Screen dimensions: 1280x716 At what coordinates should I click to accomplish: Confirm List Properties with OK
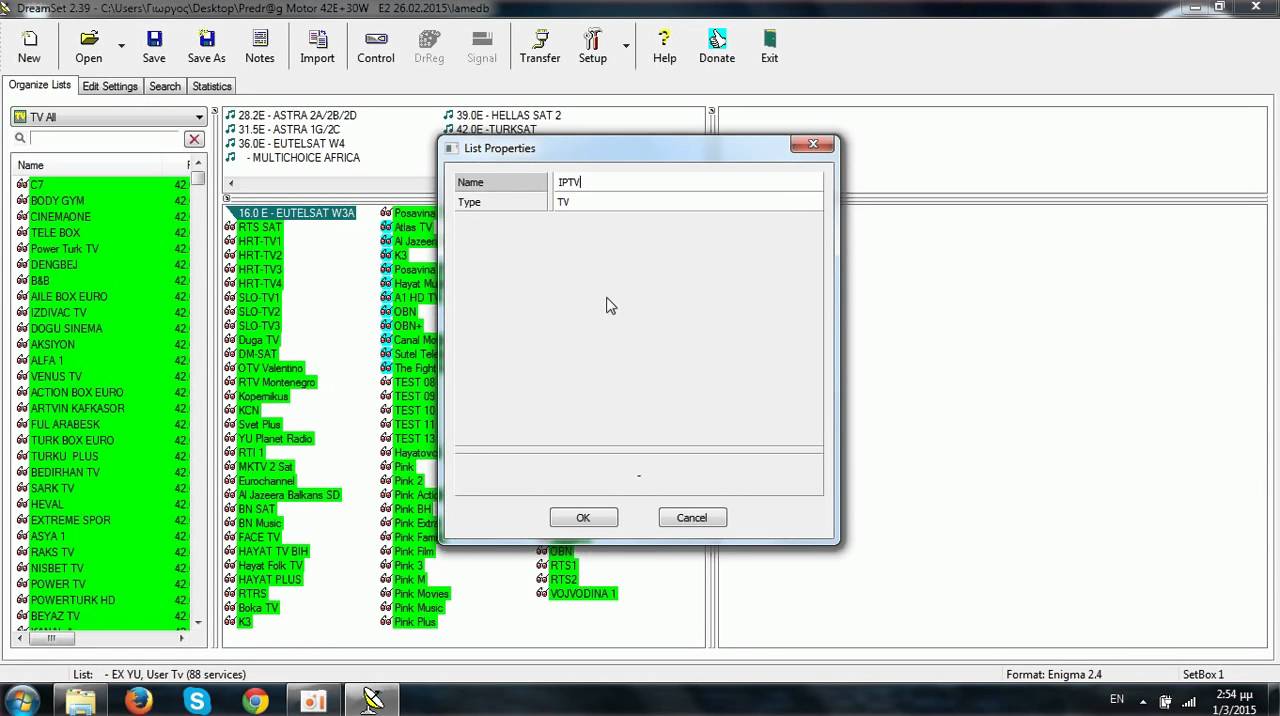point(583,517)
